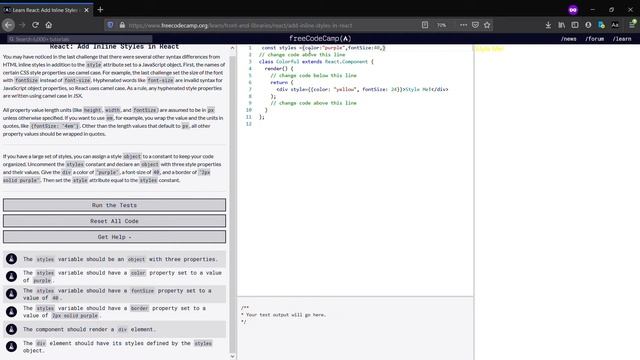Minimize the Firefox window
Viewport: 640px width, 360px height.
click(x=592, y=9)
